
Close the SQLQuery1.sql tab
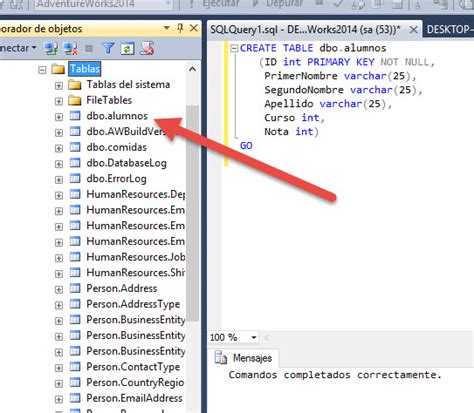pos(413,30)
